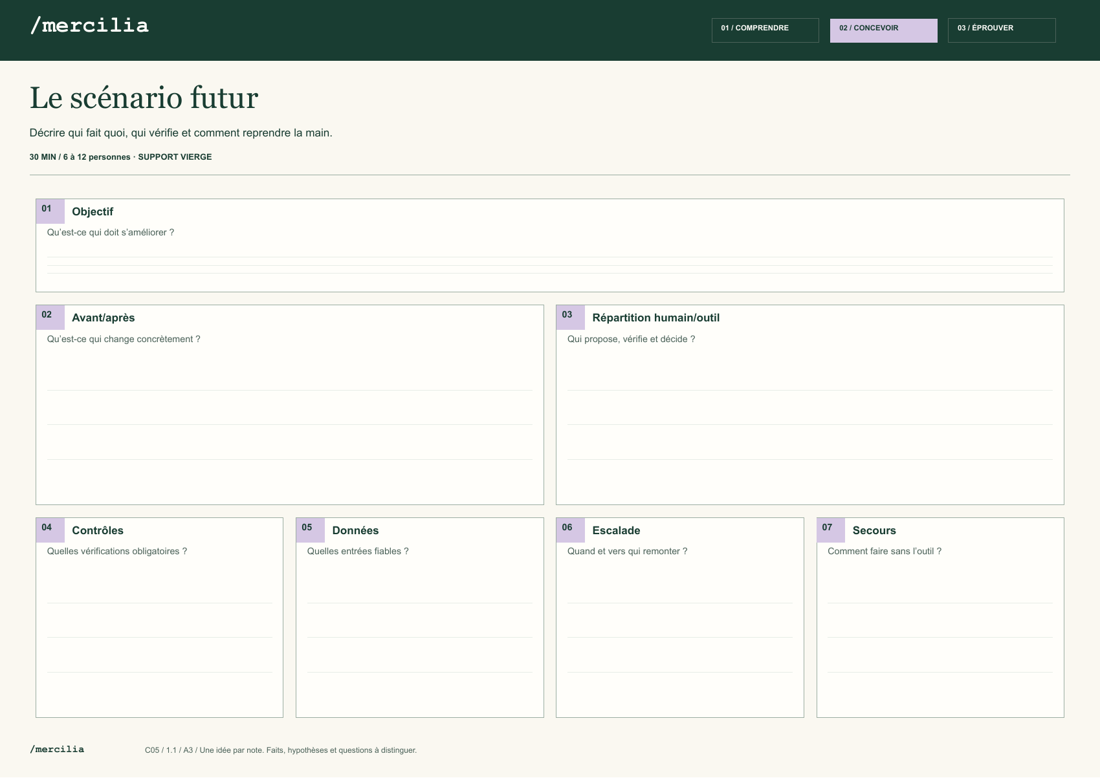Screen dimensions: 1100x778
Task: Click the 01 number badge beside Objectif
Action: point(50,211)
